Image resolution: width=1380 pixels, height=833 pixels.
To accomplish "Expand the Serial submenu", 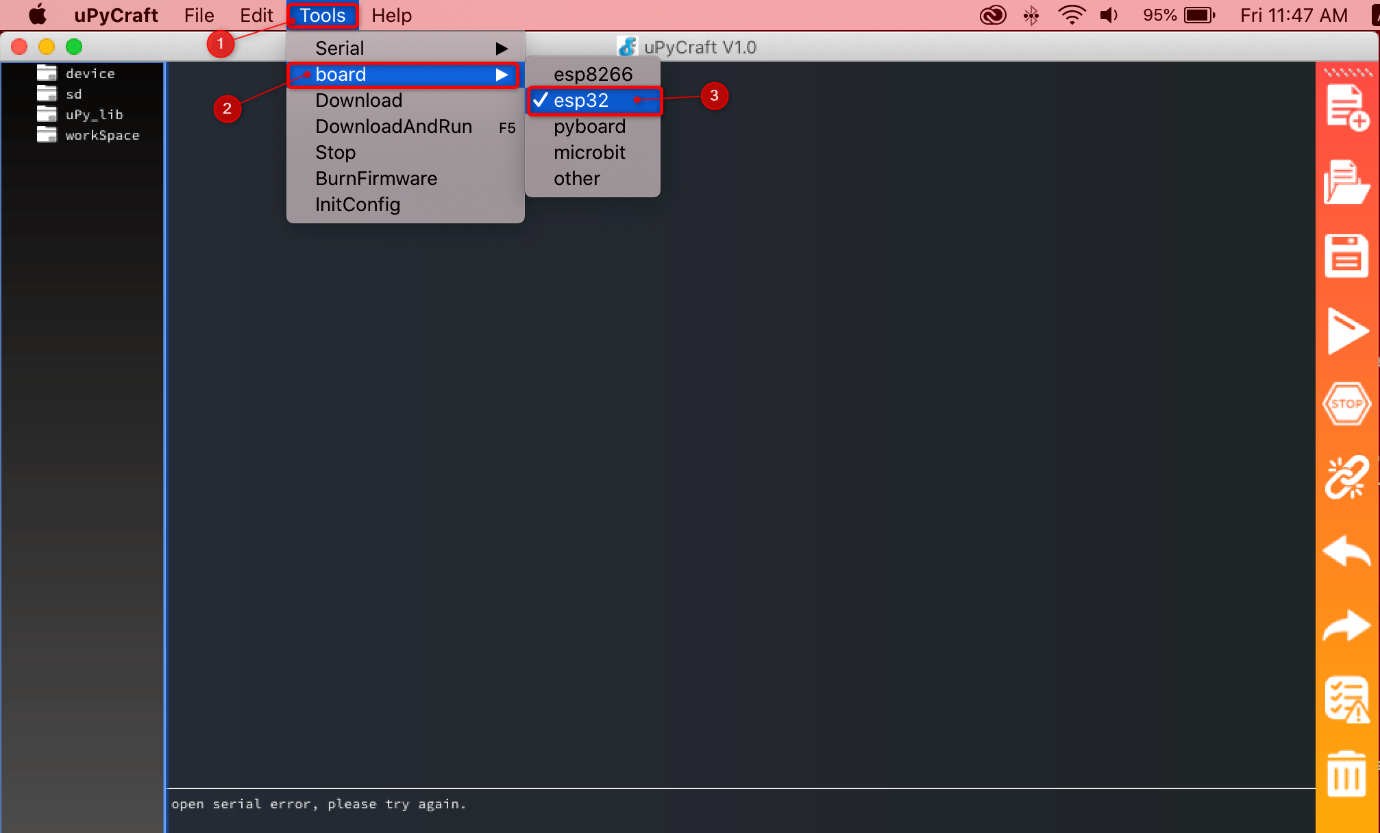I will pos(405,48).
